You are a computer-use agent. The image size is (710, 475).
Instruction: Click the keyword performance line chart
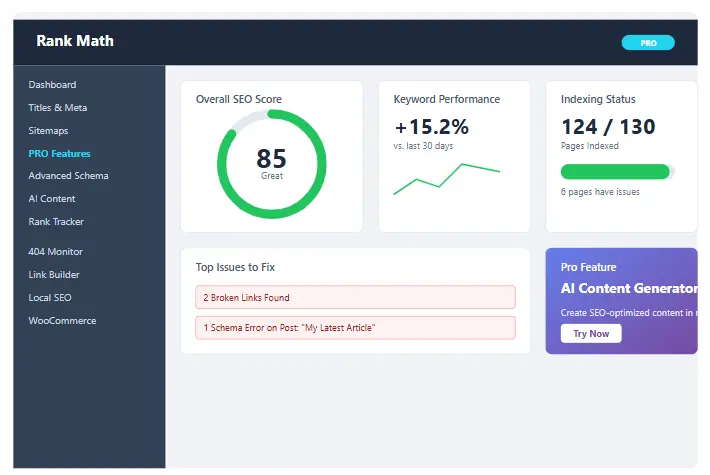click(x=446, y=179)
